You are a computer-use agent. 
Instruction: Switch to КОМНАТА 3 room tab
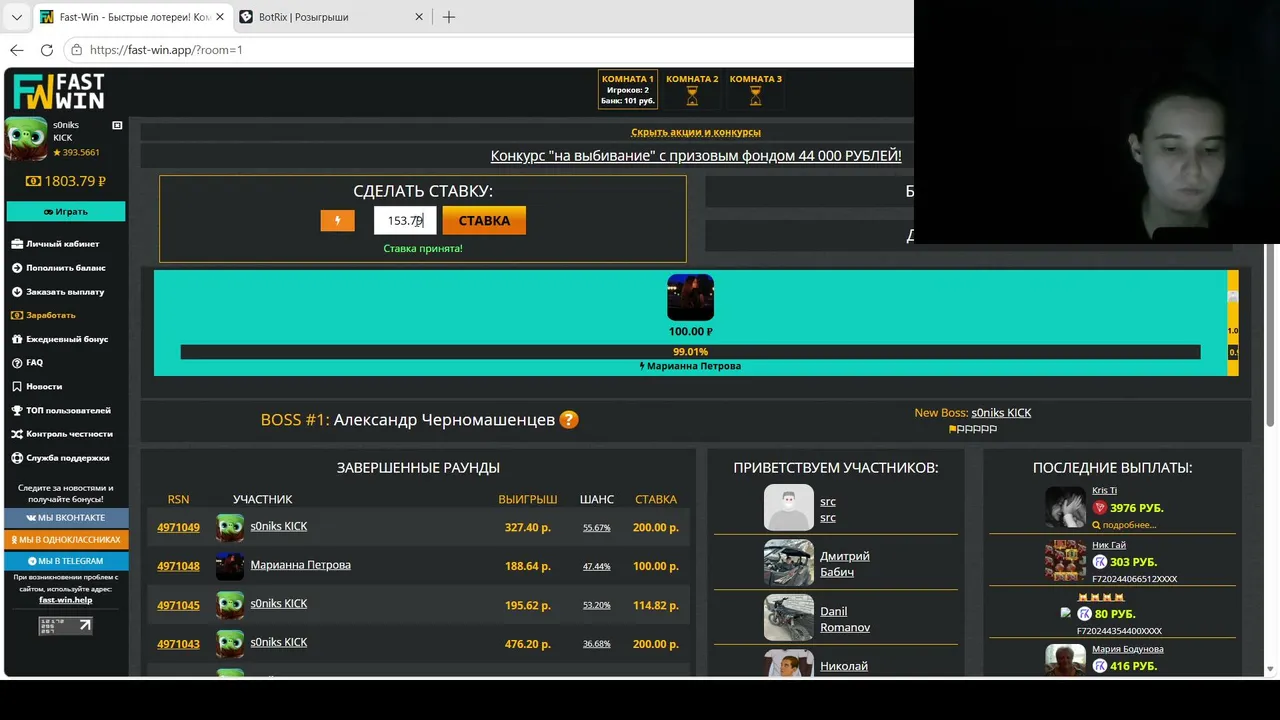tap(756, 89)
